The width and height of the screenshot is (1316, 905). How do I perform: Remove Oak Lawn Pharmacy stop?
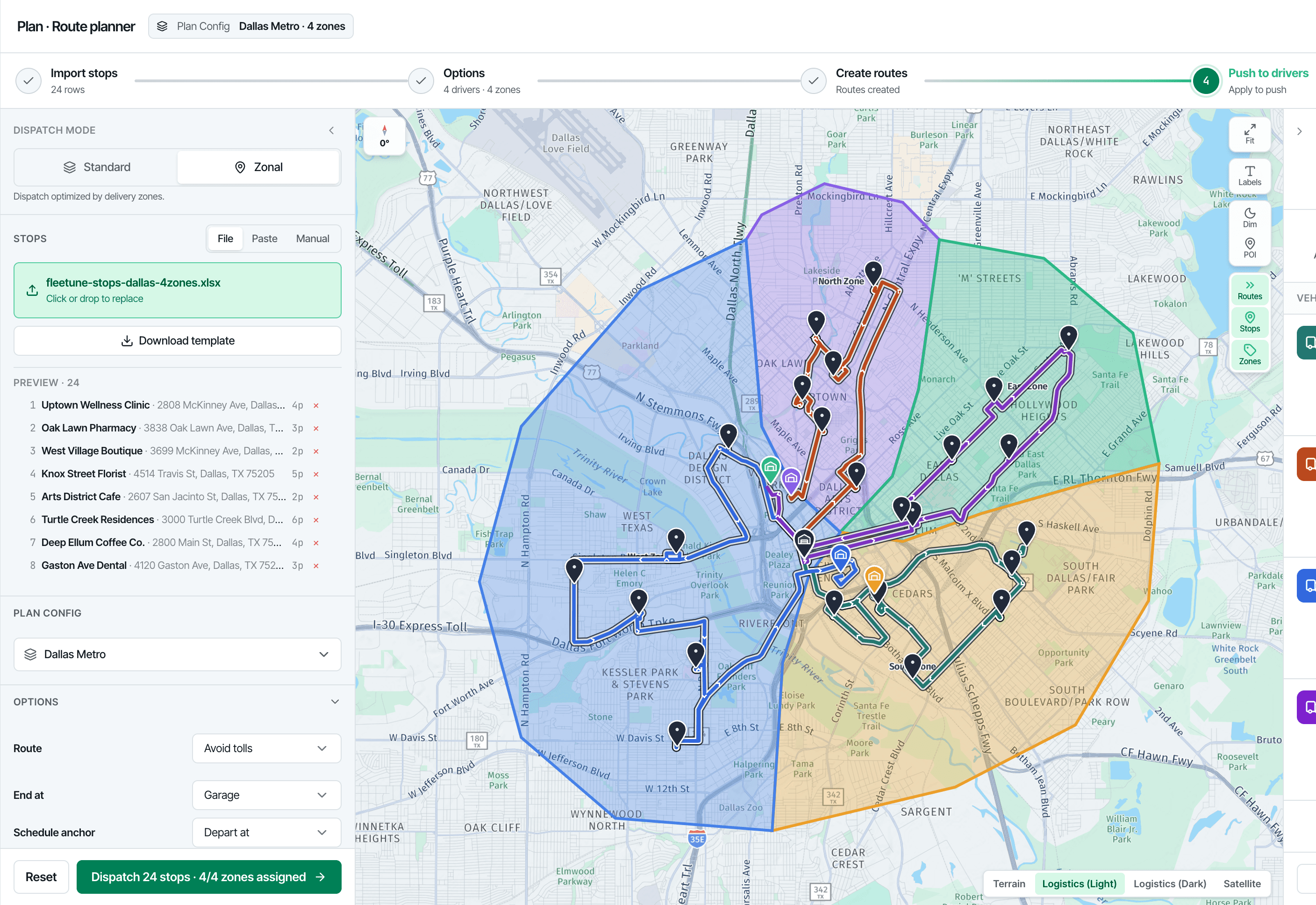click(x=316, y=428)
